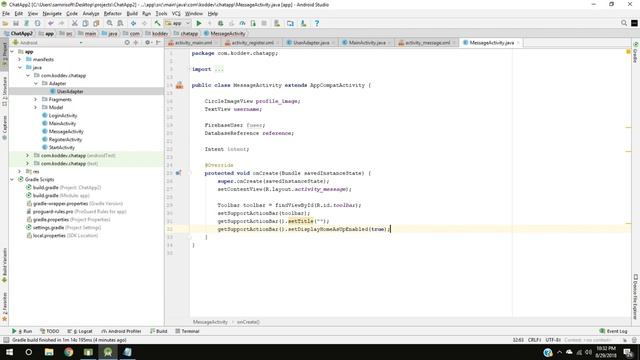The width and height of the screenshot is (640, 360).
Task: Open the Analyze menu
Action: [91, 13]
